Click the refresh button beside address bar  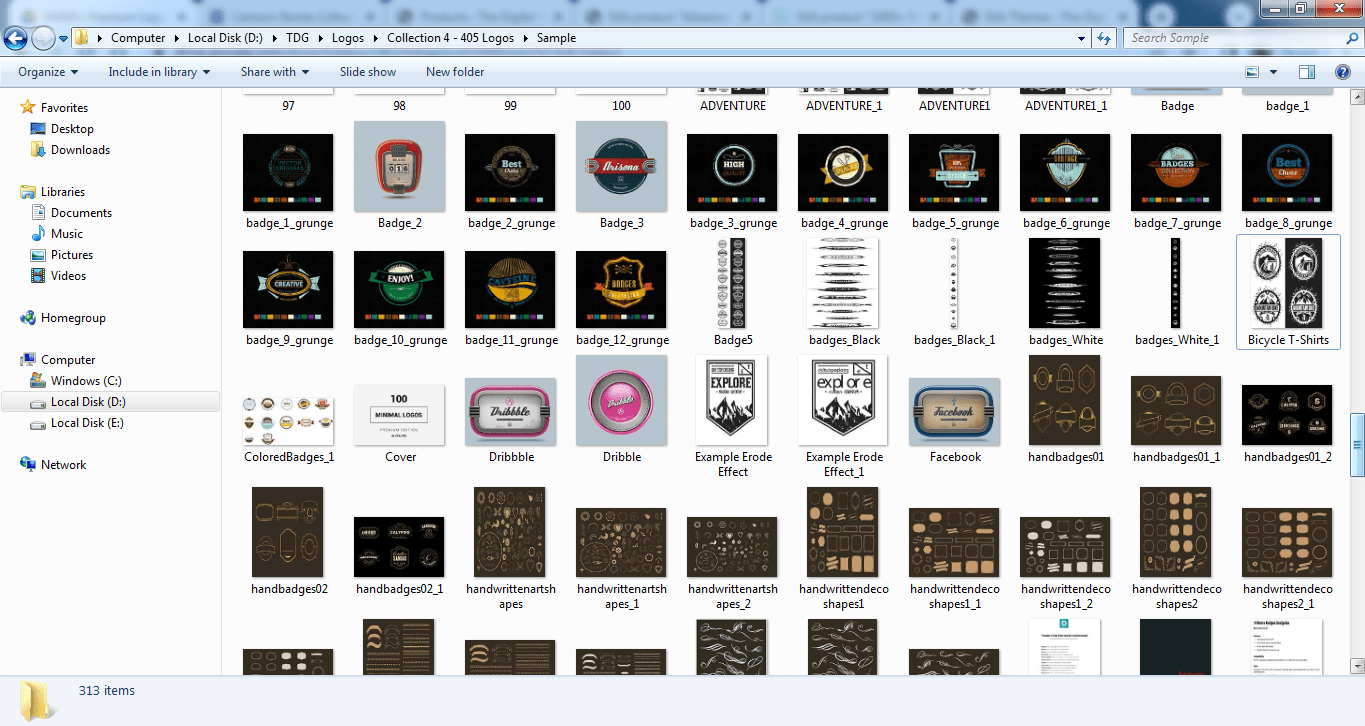coord(1104,38)
